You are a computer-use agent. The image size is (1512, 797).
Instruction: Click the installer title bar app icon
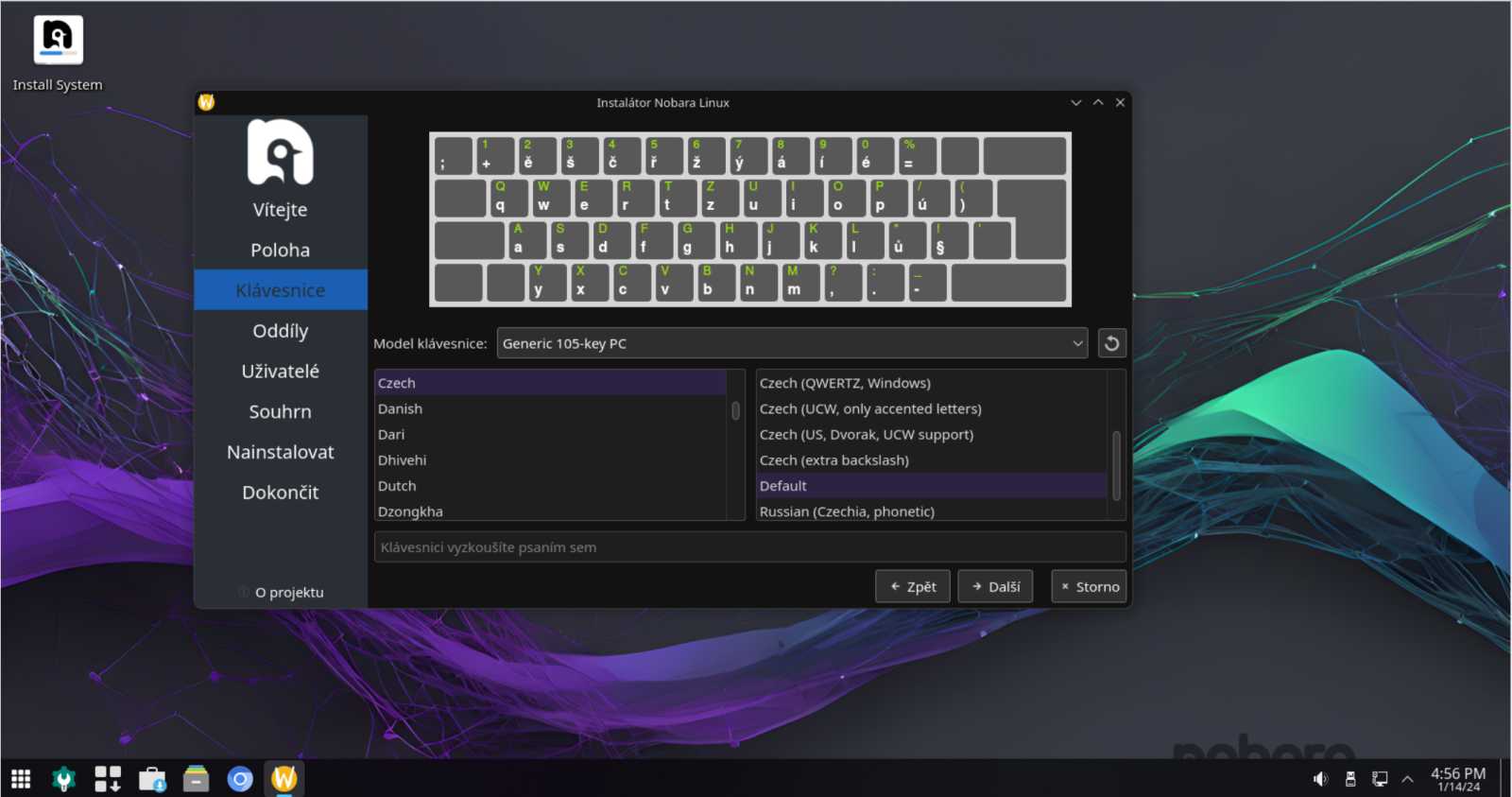207,102
